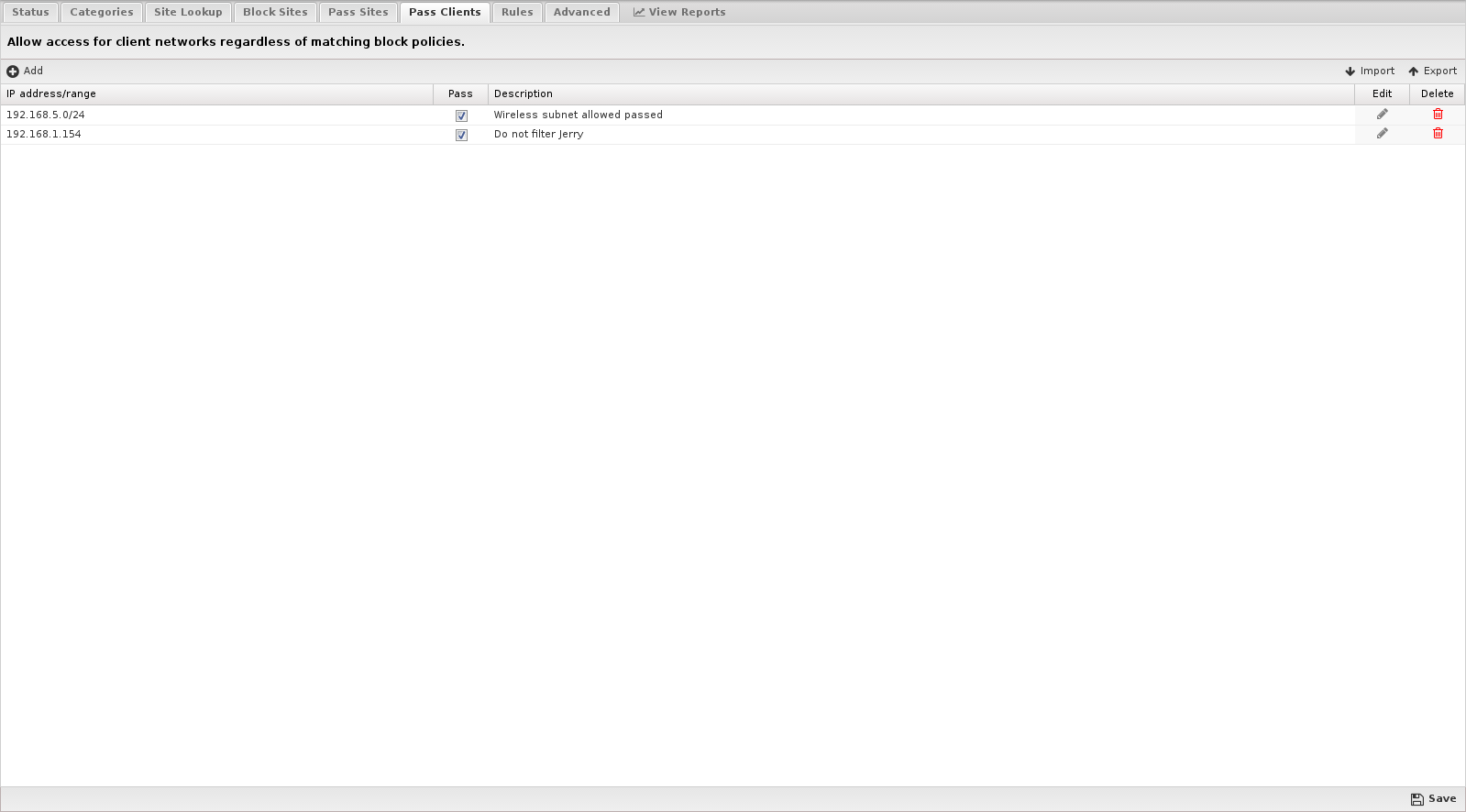Screen dimensions: 1466x812
Task: Open the Block Sites tab
Action: [275, 12]
